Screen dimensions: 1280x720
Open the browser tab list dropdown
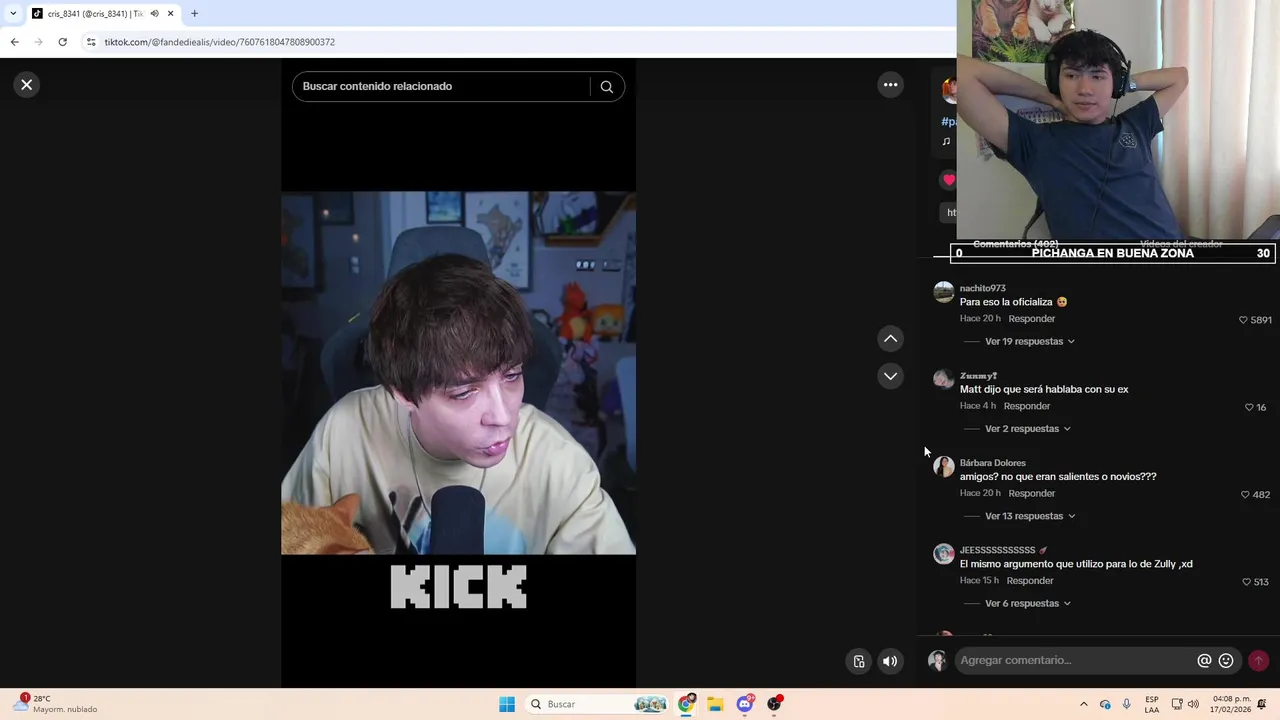13,14
